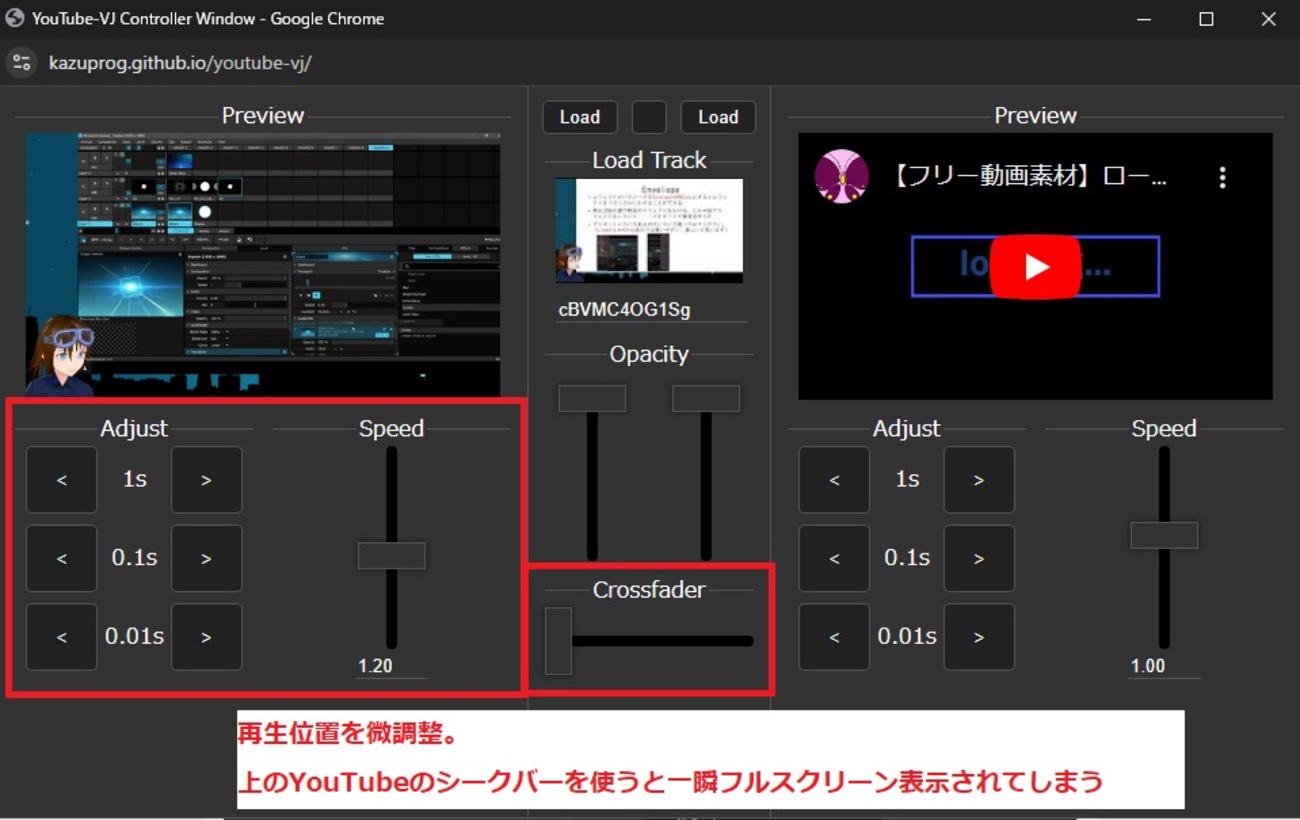Image resolution: width=1300 pixels, height=820 pixels.
Task: Step left deck forward by 0.1s
Action: 206,558
